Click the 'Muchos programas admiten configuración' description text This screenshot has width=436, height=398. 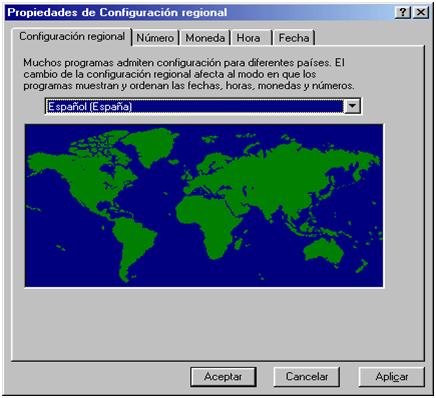(x=189, y=74)
